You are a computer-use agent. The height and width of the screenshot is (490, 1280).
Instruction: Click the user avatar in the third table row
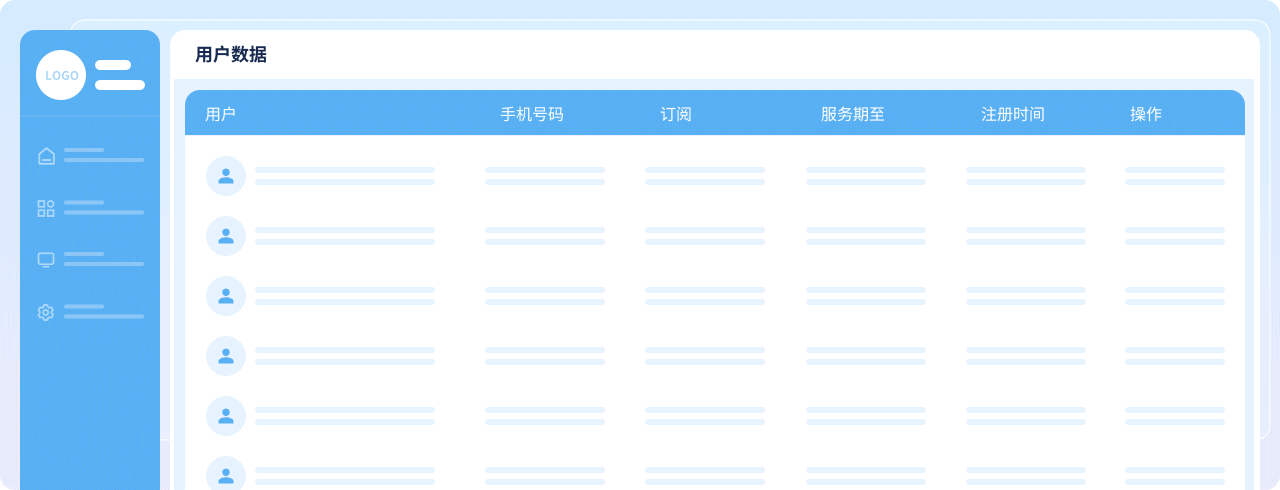click(x=226, y=296)
